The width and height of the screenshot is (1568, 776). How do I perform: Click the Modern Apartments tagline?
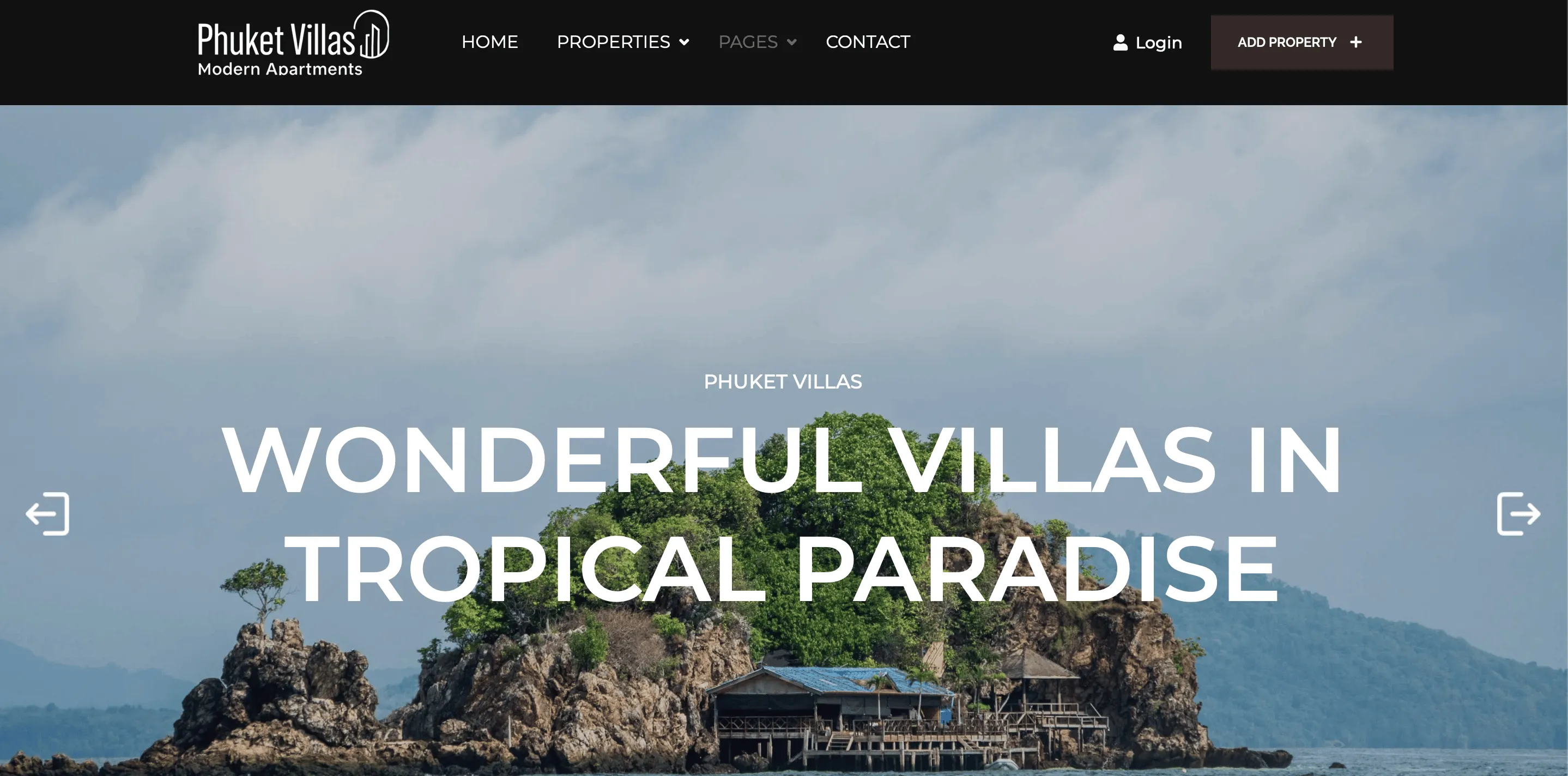[x=280, y=69]
